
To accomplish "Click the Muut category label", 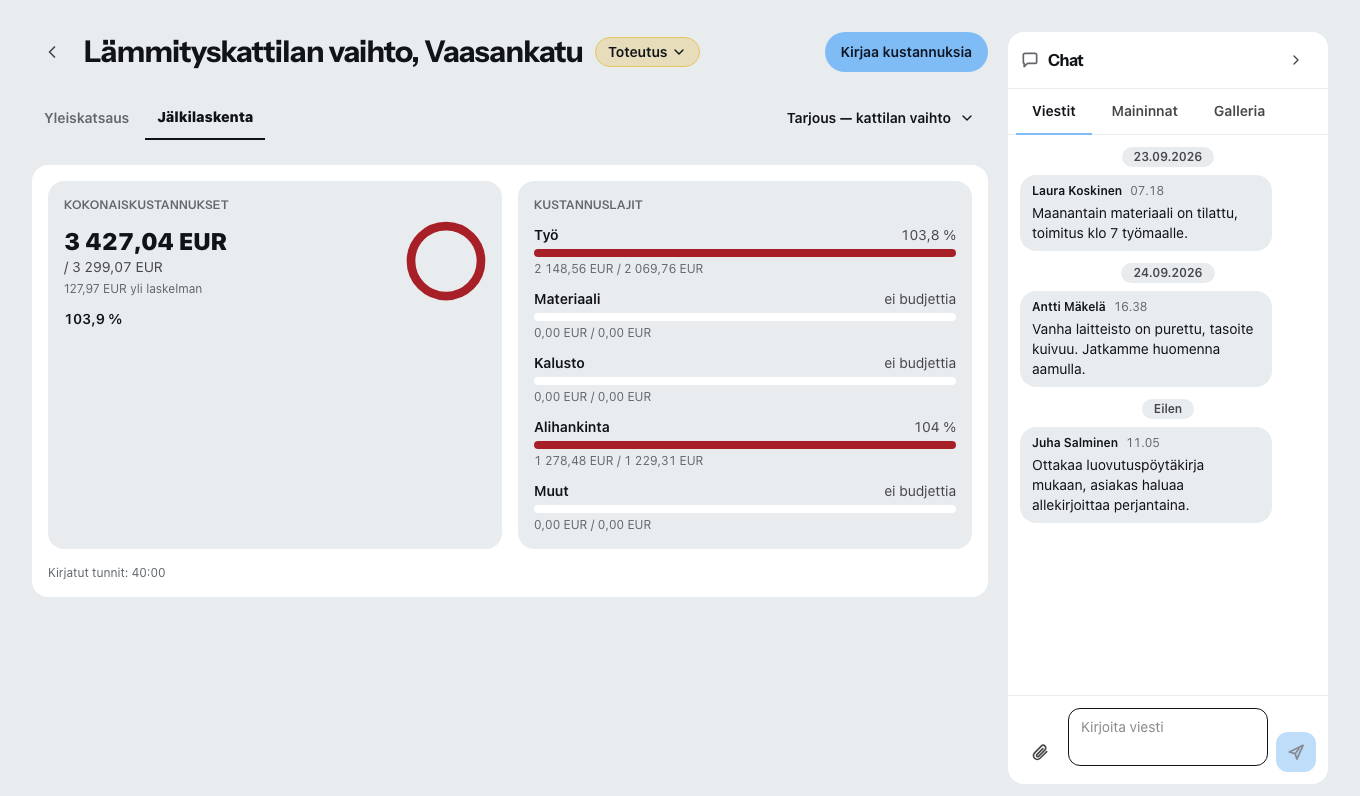I will 551,491.
